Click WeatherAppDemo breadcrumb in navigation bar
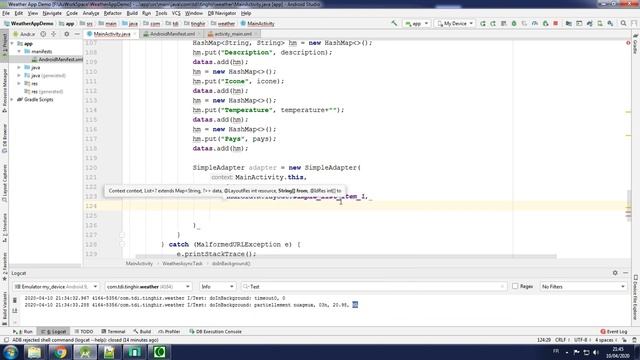This screenshot has height=360, width=640. tap(29, 24)
